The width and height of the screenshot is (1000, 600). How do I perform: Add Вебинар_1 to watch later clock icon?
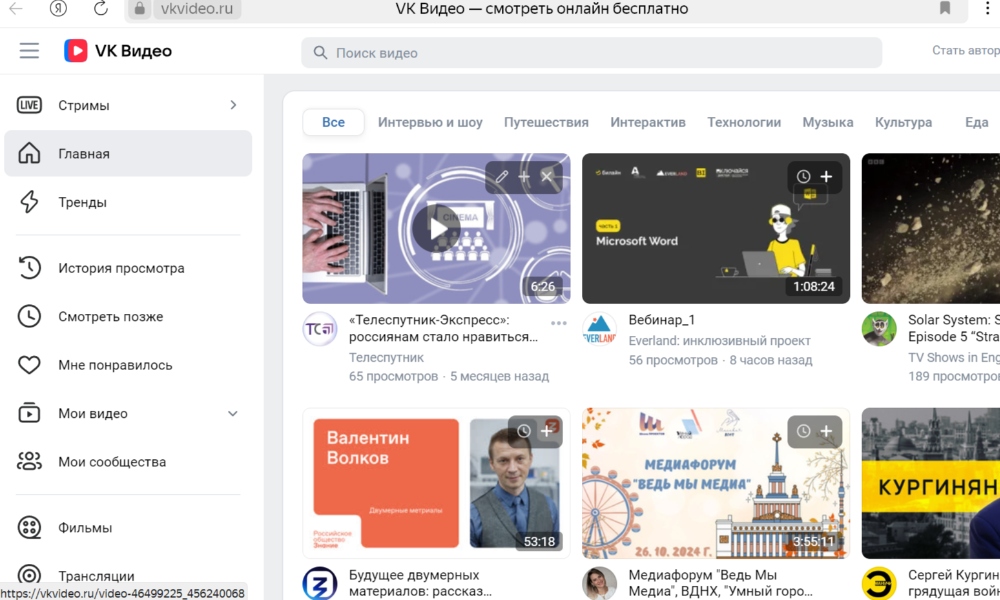coord(804,177)
